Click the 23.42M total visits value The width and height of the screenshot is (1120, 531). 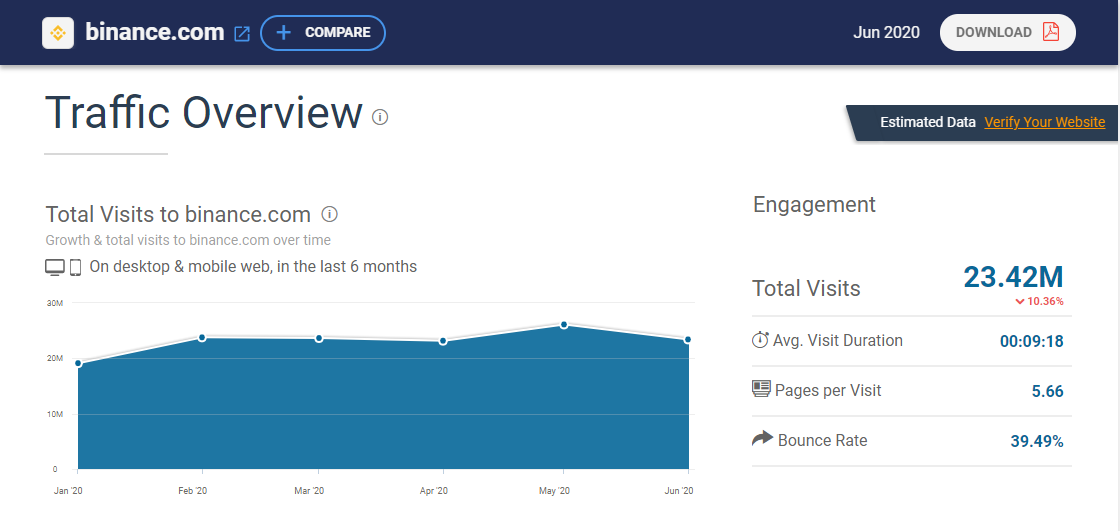tap(1013, 277)
